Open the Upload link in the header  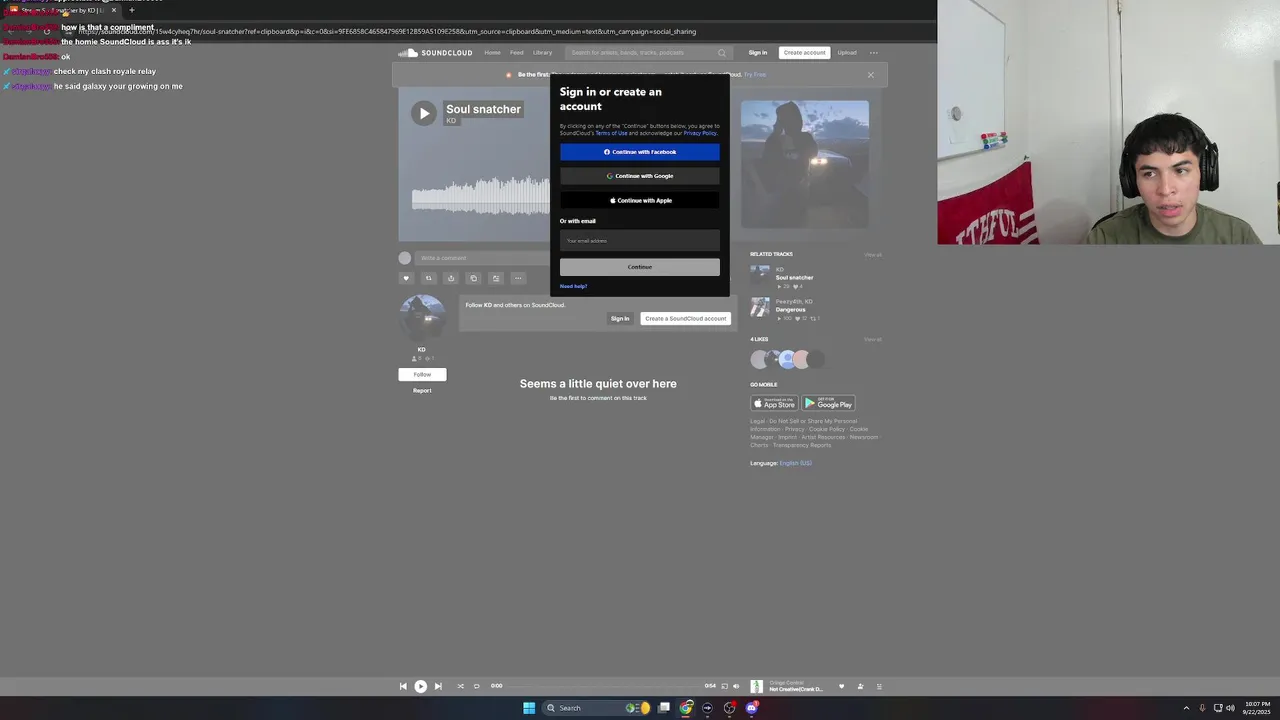[847, 53]
